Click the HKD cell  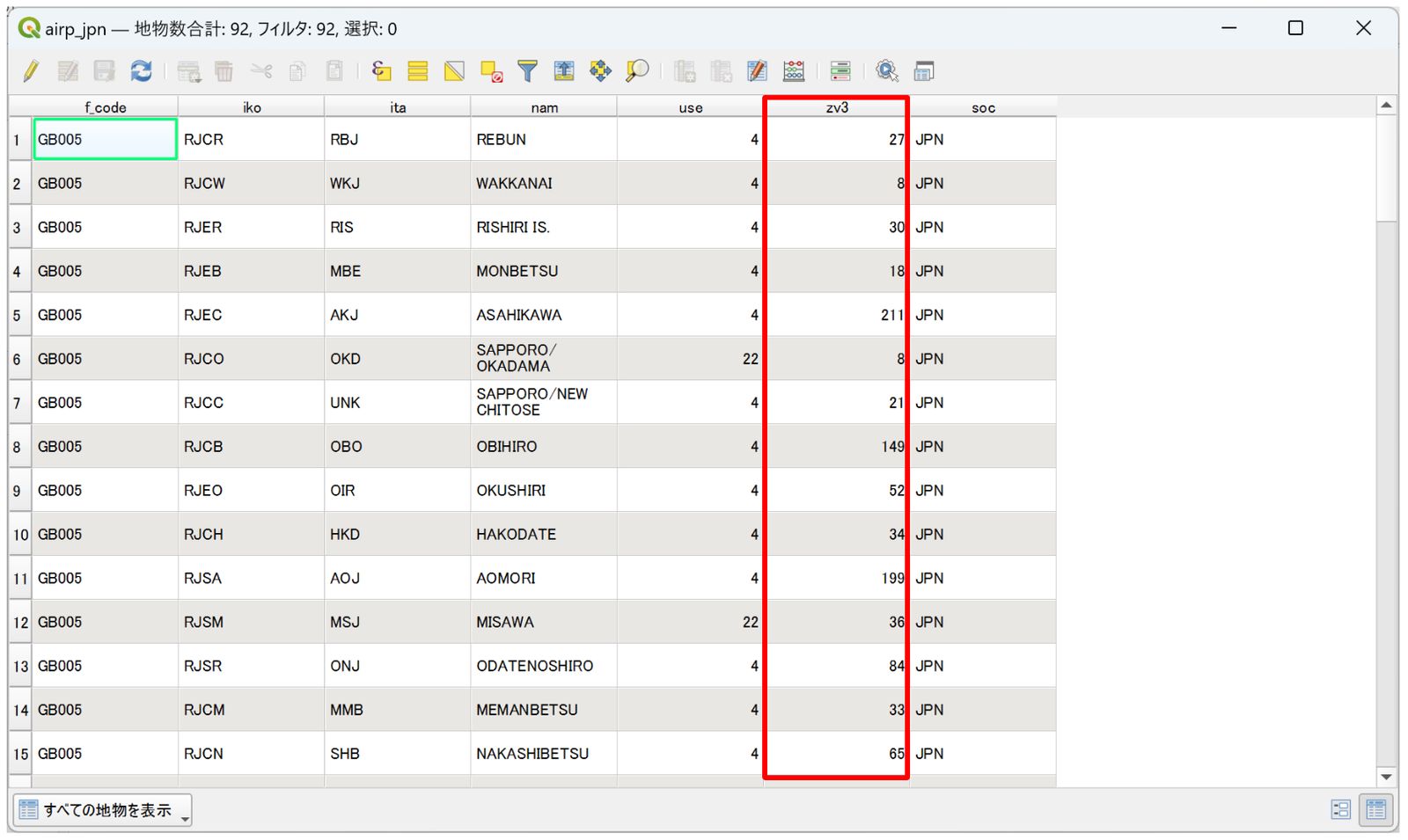click(x=398, y=534)
